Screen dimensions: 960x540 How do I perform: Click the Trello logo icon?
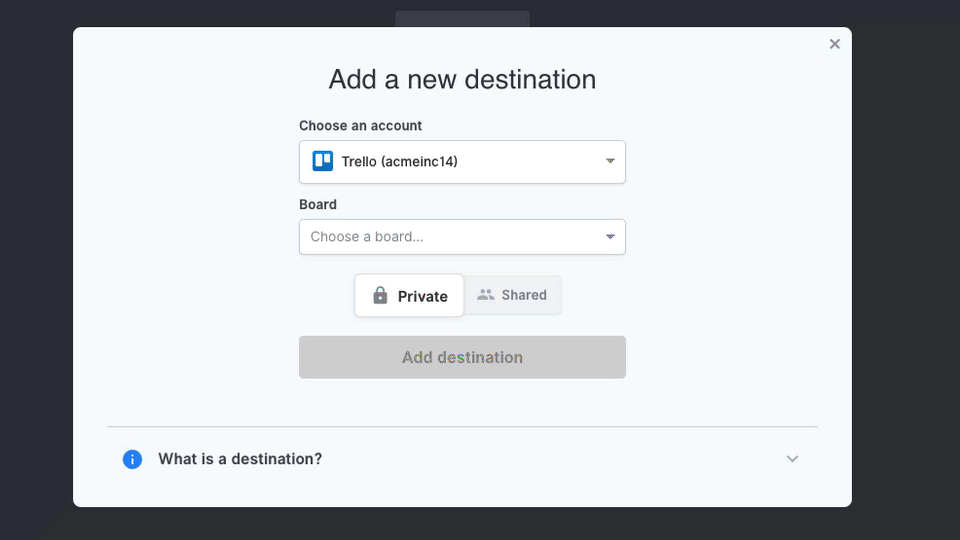pyautogui.click(x=323, y=161)
